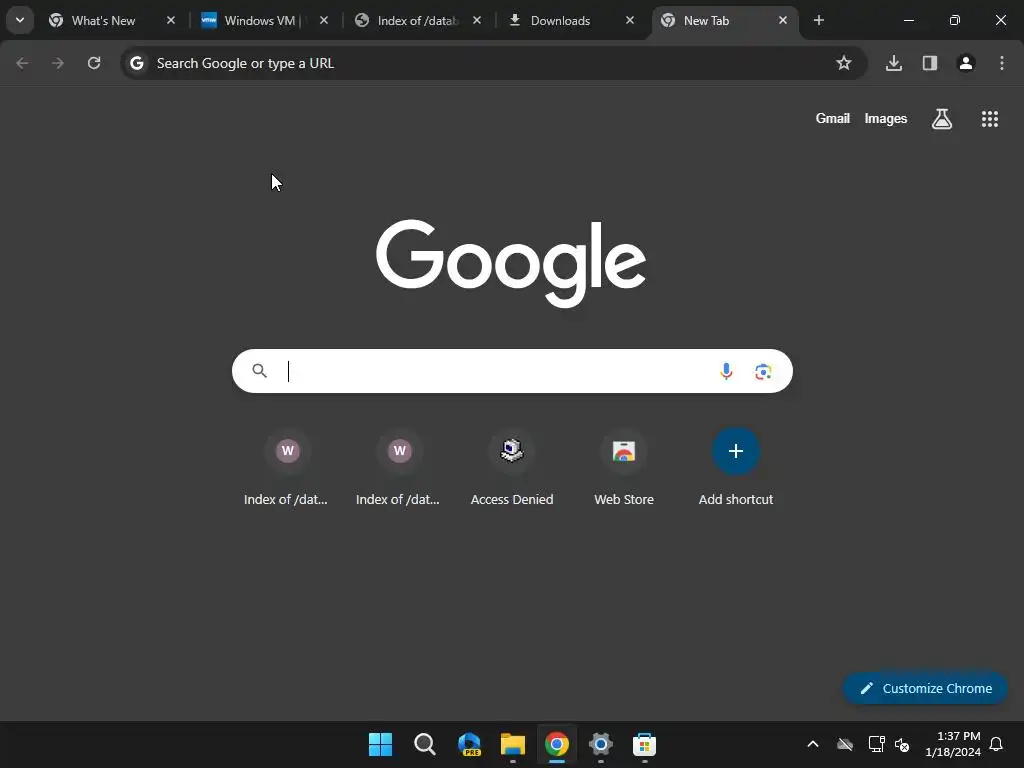Screen dimensions: 1024x768
Task: Close the Index of /datab tab
Action: click(477, 20)
